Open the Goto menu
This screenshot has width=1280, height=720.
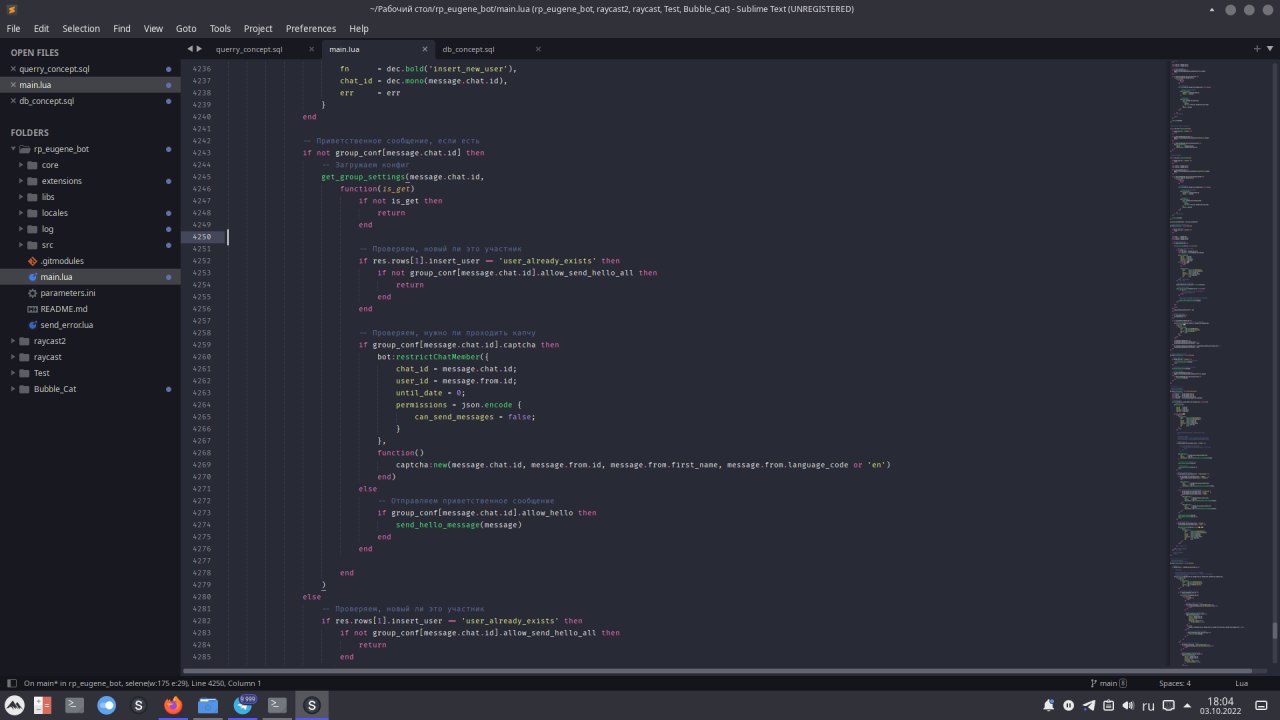pyautogui.click(x=186, y=29)
